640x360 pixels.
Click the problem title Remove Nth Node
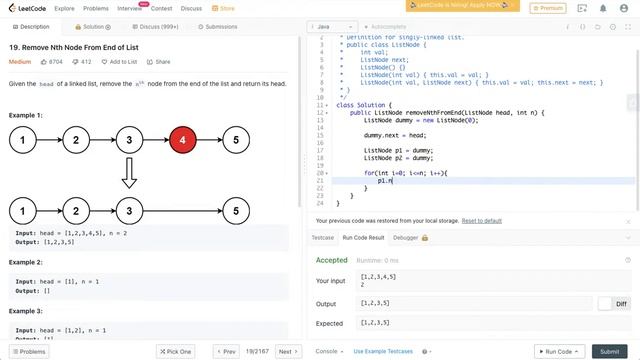tap(73, 47)
